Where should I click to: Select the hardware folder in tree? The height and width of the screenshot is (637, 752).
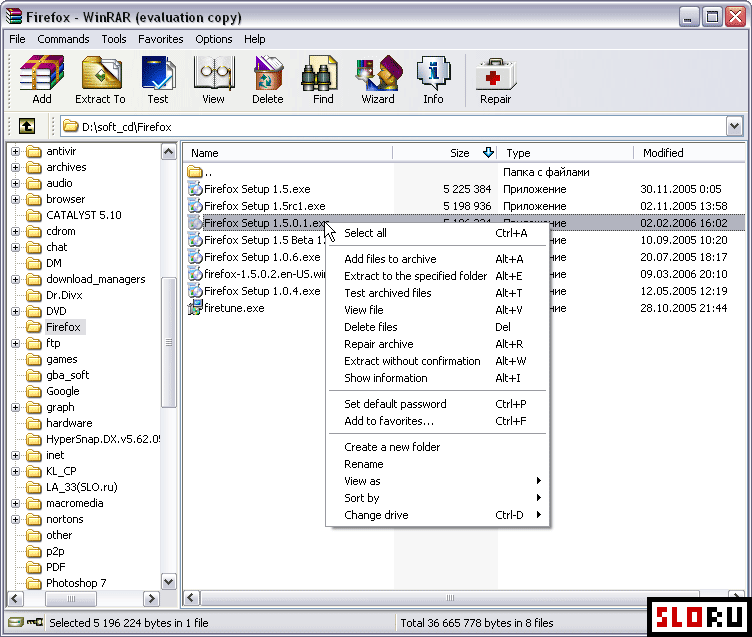[69, 423]
